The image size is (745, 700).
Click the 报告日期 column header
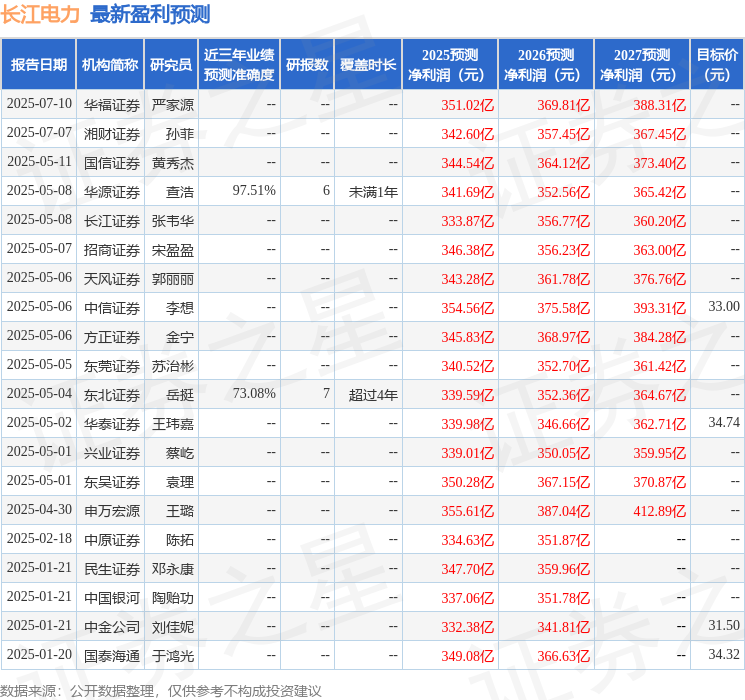click(38, 65)
